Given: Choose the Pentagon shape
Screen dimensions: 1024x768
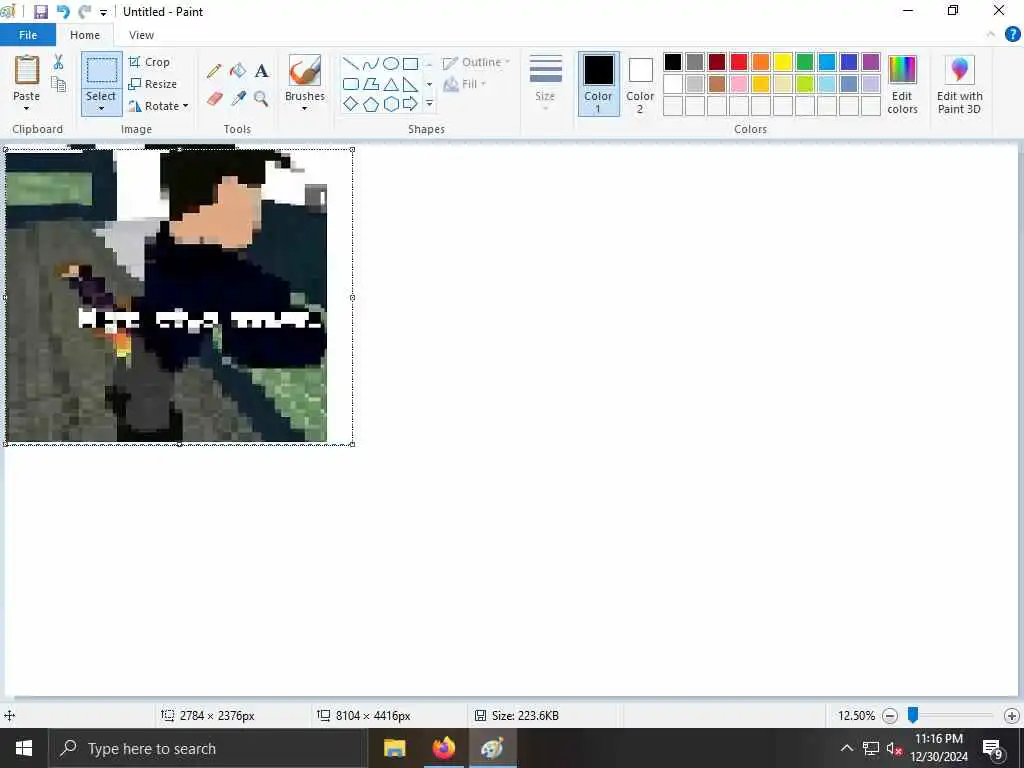Looking at the screenshot, I should pyautogui.click(x=371, y=104).
